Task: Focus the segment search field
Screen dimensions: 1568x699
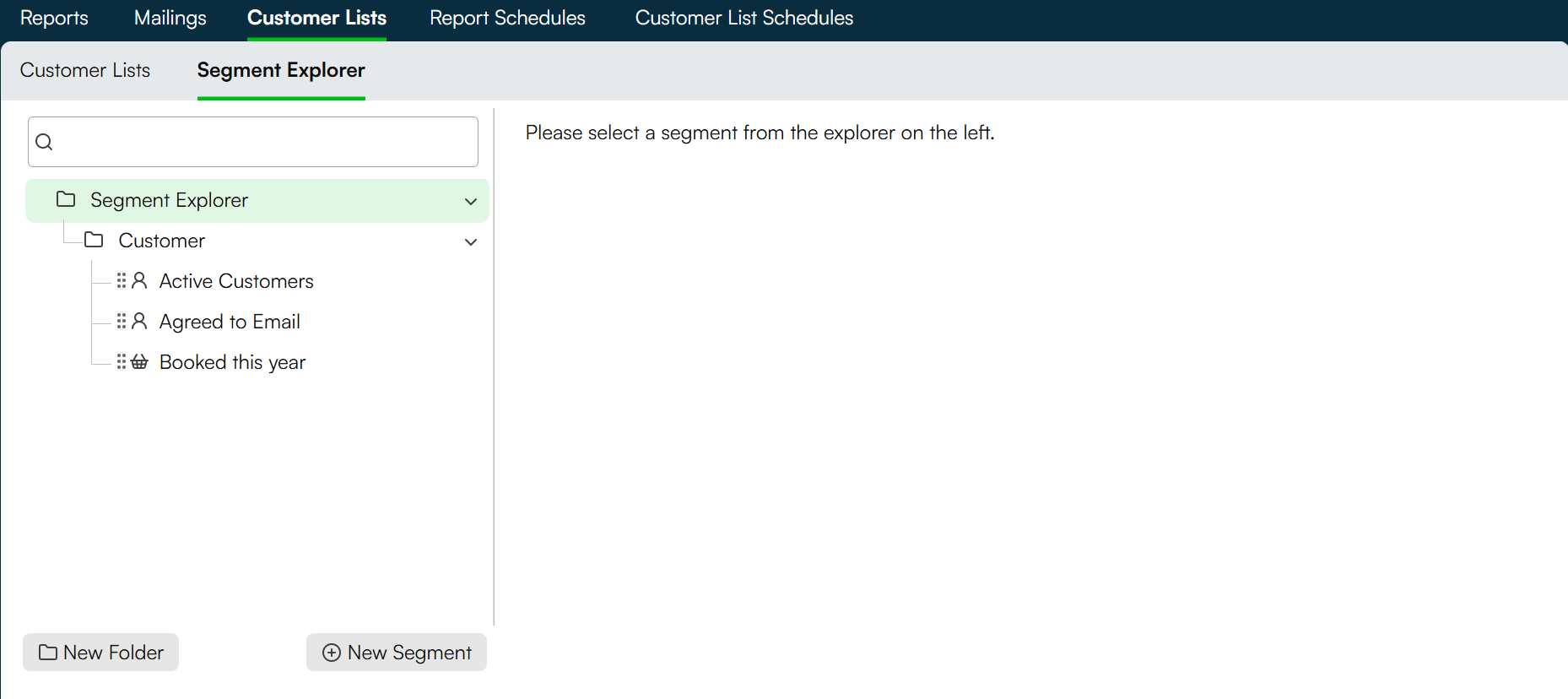Action: coord(253,142)
